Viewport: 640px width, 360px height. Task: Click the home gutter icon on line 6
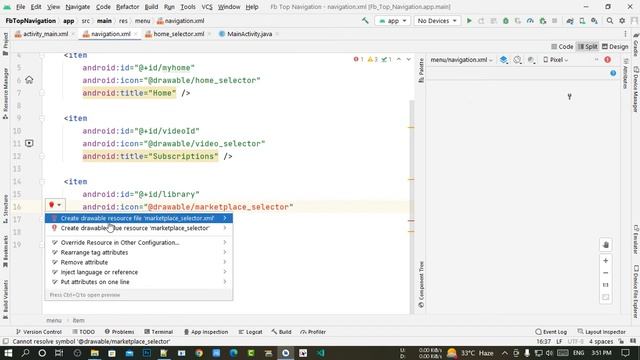29,80
